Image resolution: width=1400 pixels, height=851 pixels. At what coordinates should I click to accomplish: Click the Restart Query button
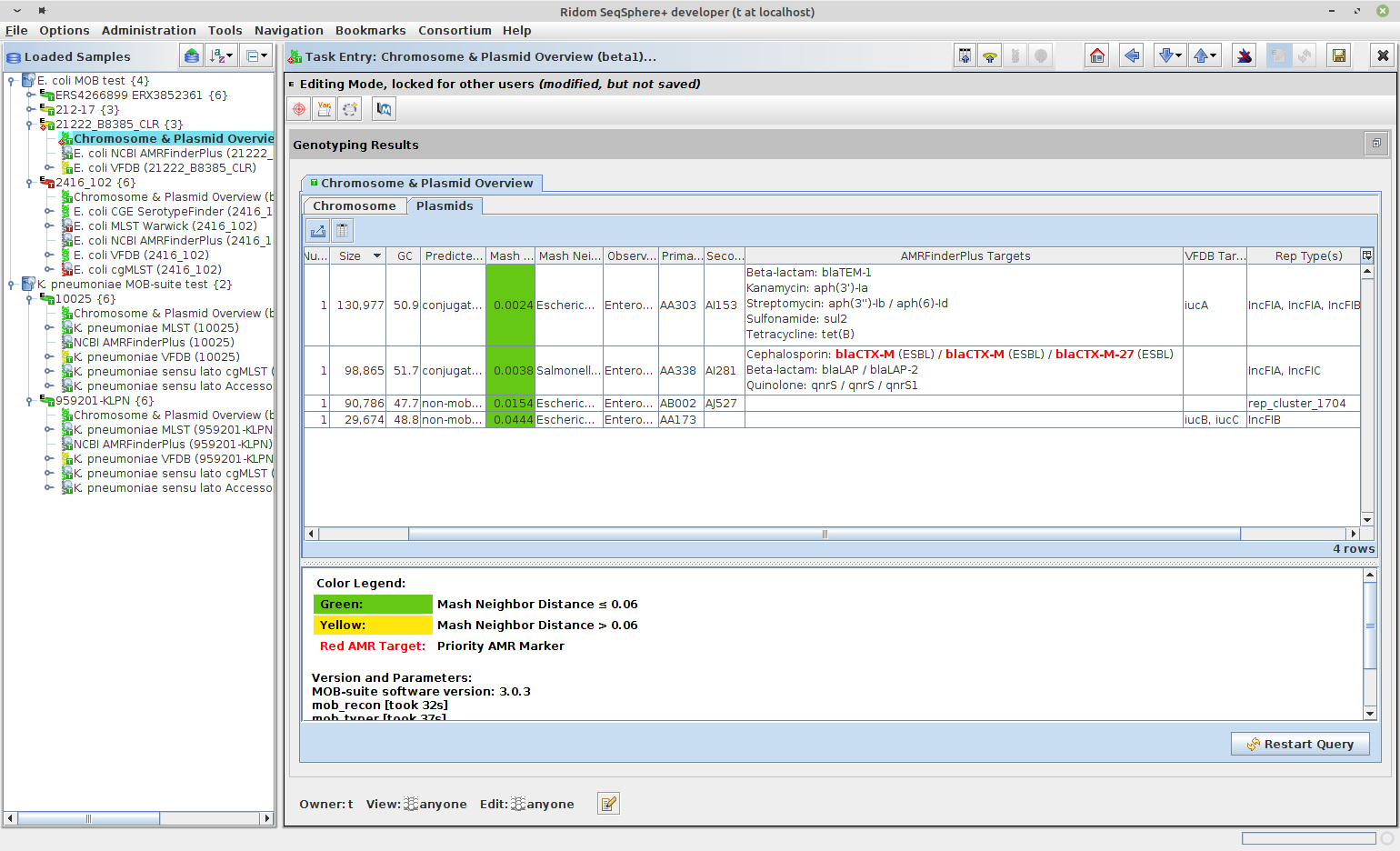click(1300, 744)
